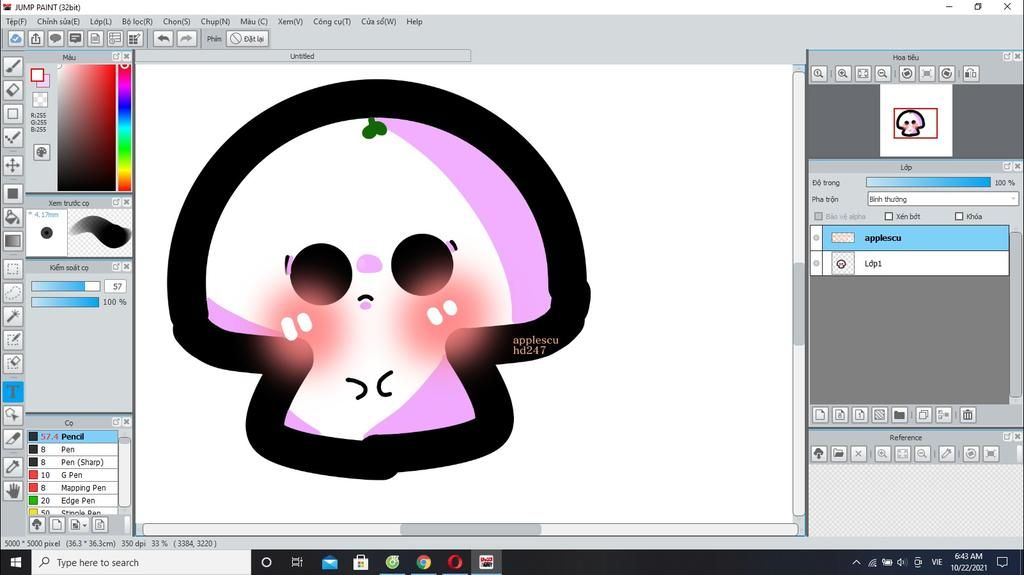Open the color palette icon
Image resolution: width=1024 pixels, height=575 pixels.
(41, 152)
